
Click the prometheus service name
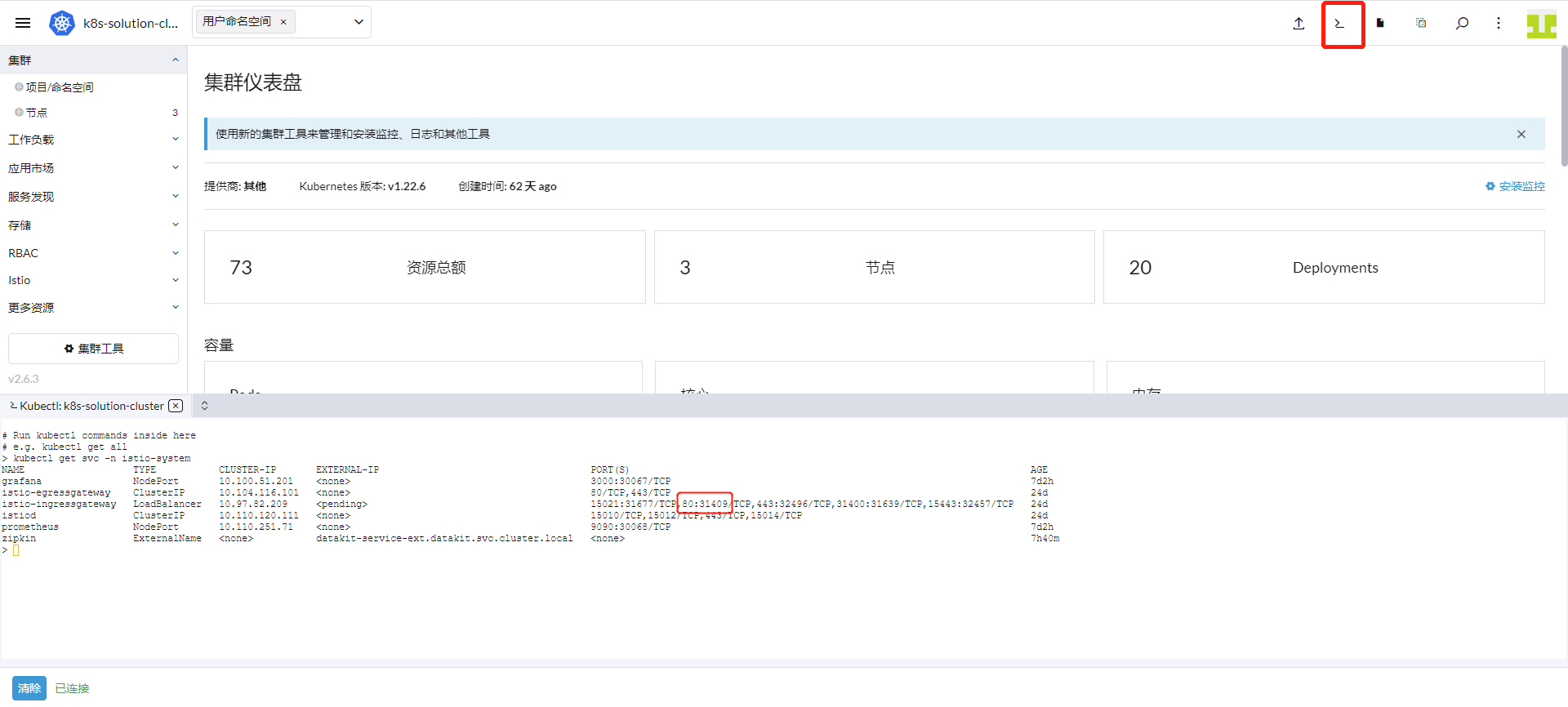coord(30,527)
